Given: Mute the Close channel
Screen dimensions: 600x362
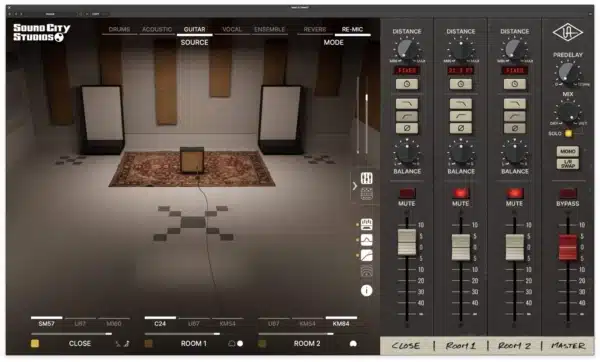Looking at the screenshot, I should click(x=407, y=192).
